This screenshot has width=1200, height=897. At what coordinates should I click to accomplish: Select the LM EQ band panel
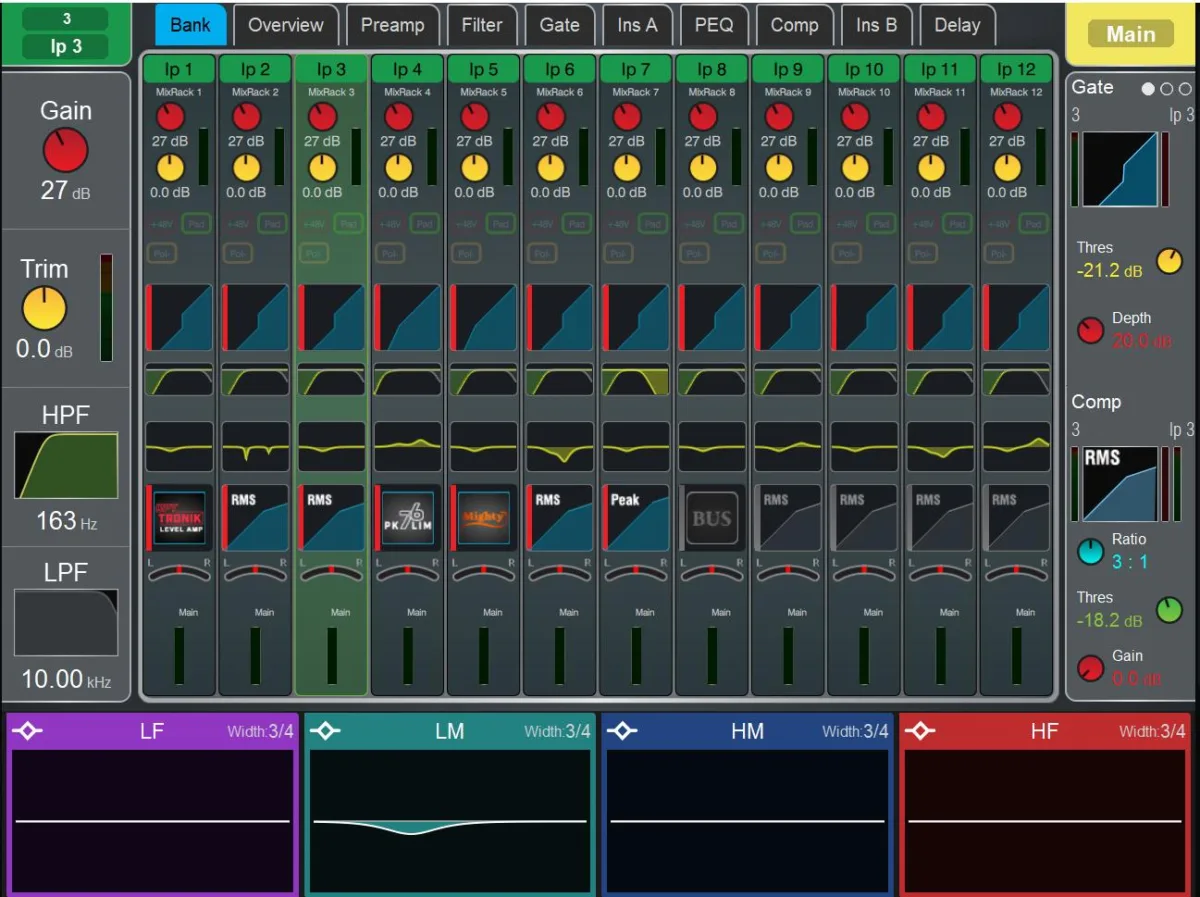[x=449, y=803]
